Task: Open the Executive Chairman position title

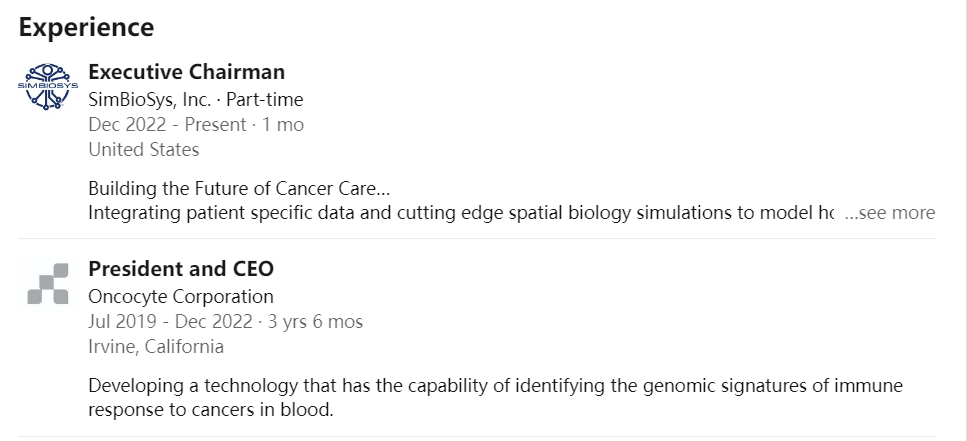Action: tap(186, 72)
